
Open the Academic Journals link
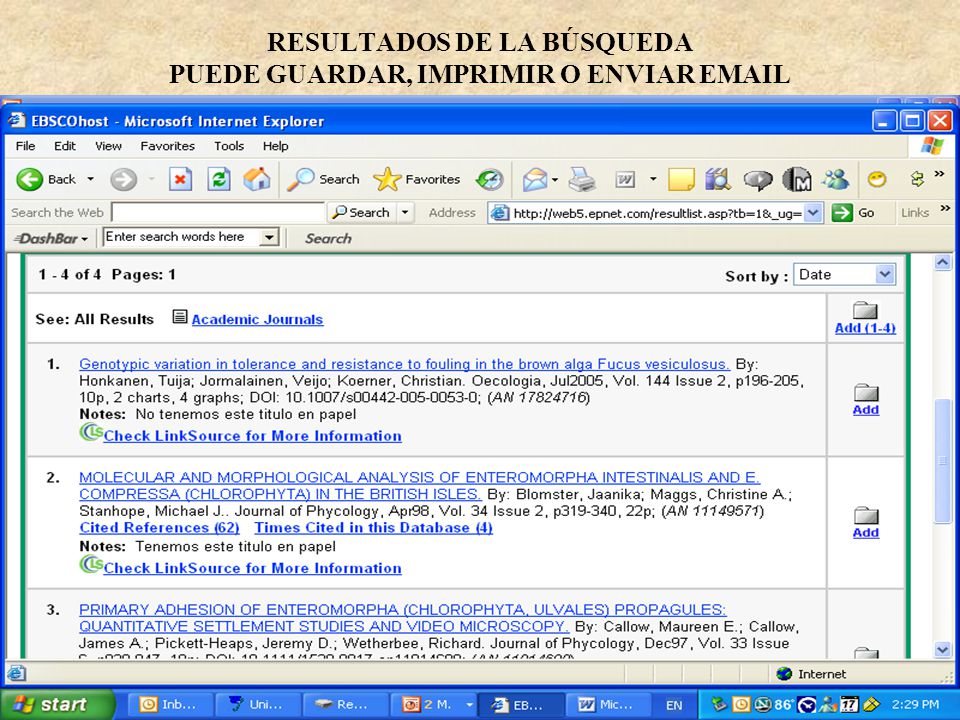(257, 320)
